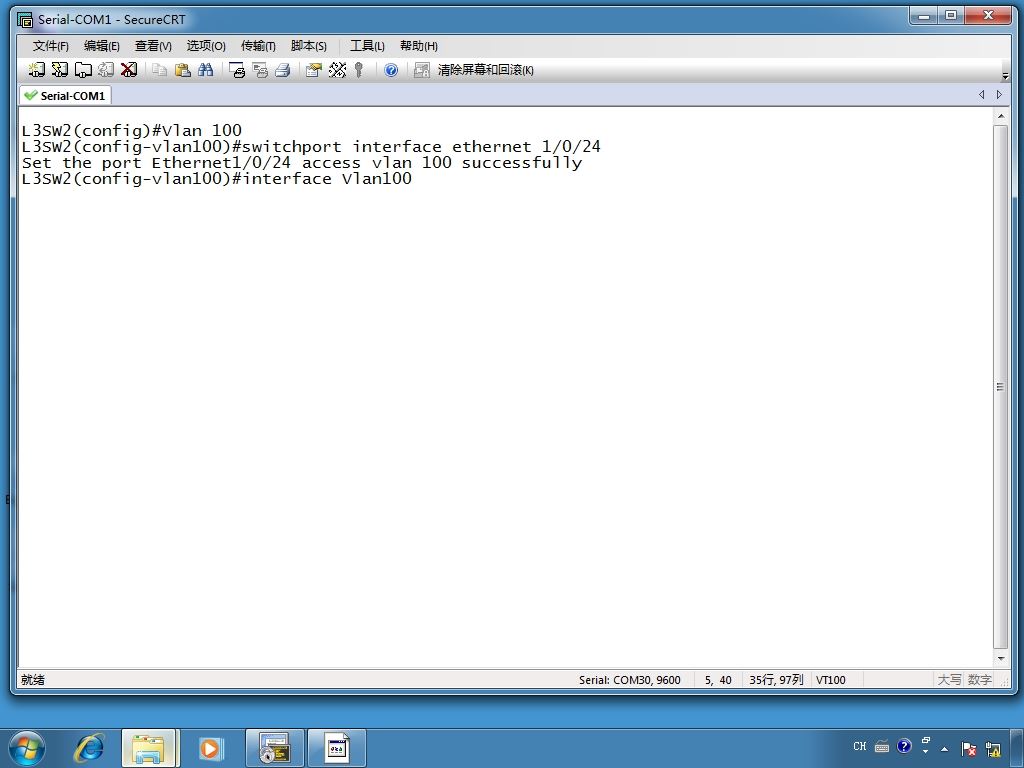Click the tray help question icon
The width and height of the screenshot is (1024, 768).
pos(904,746)
